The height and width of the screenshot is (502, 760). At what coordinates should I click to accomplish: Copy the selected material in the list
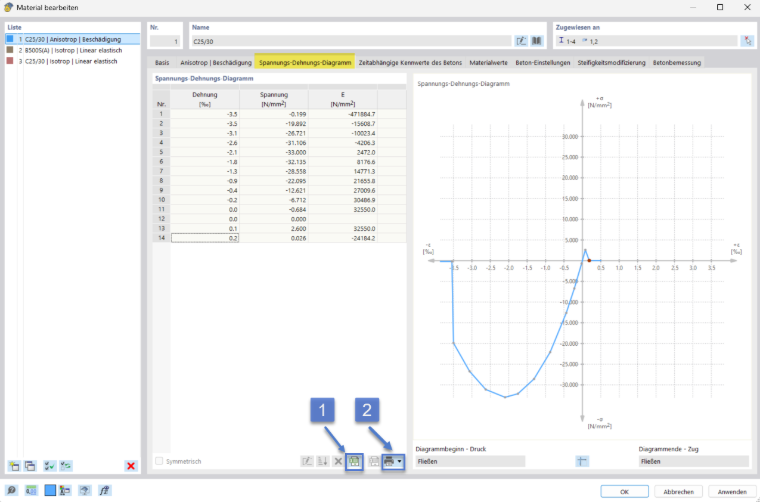point(30,466)
